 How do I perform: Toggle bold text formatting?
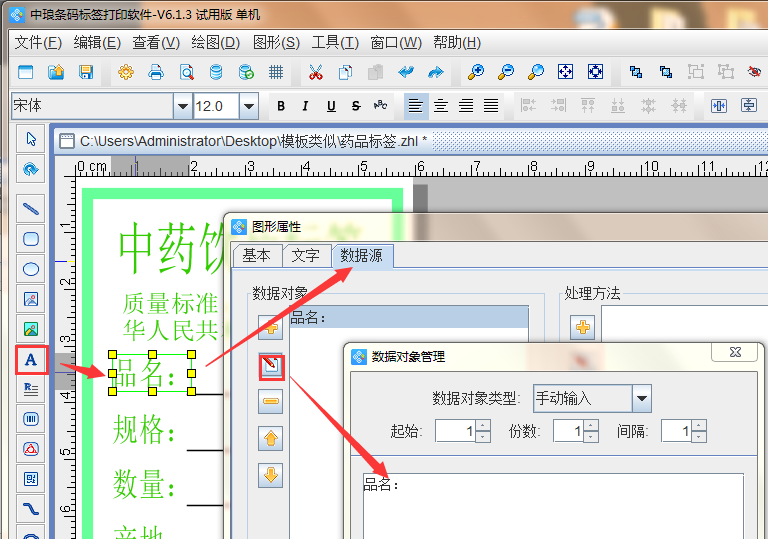(x=281, y=106)
